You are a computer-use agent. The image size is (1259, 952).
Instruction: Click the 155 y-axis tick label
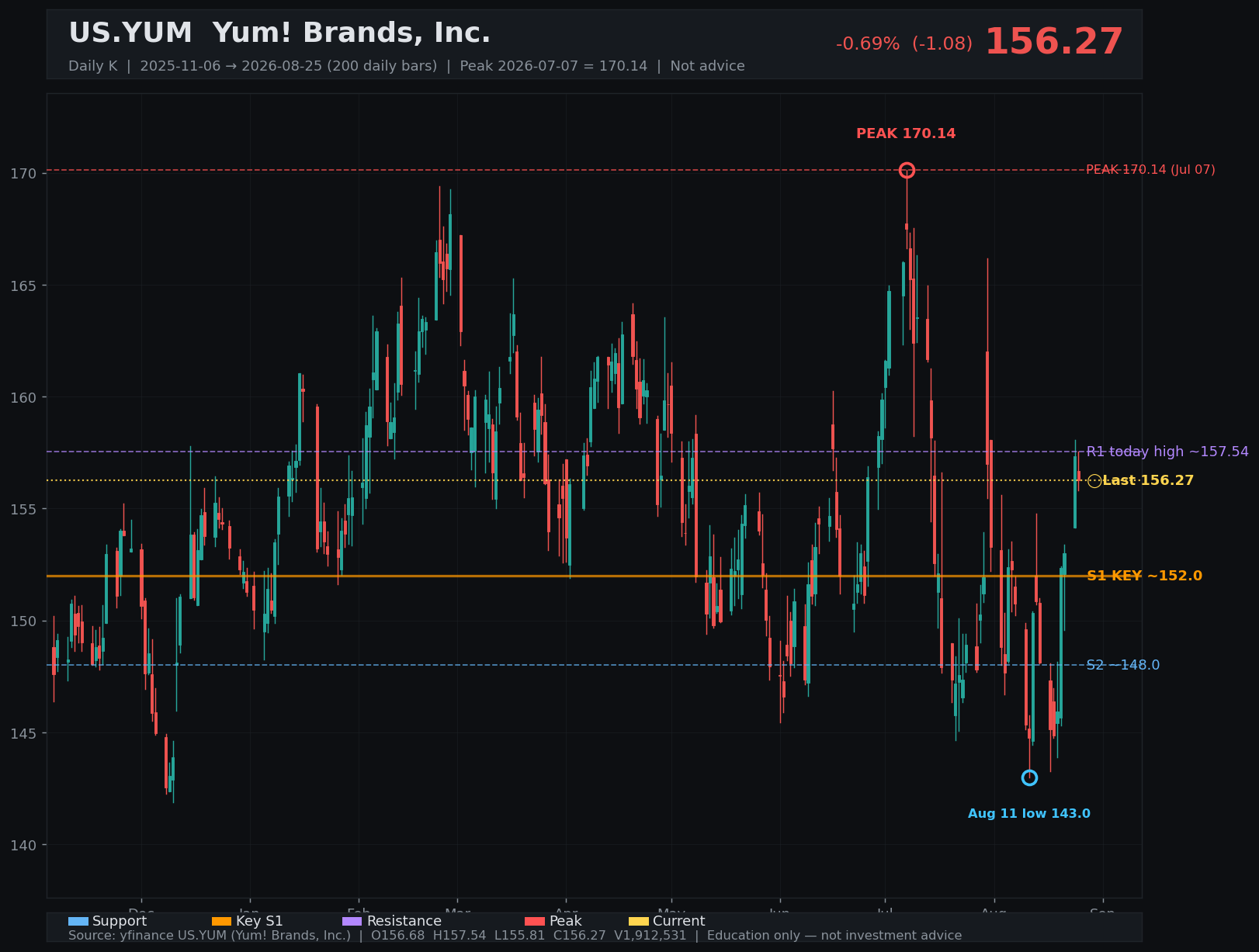[25, 509]
